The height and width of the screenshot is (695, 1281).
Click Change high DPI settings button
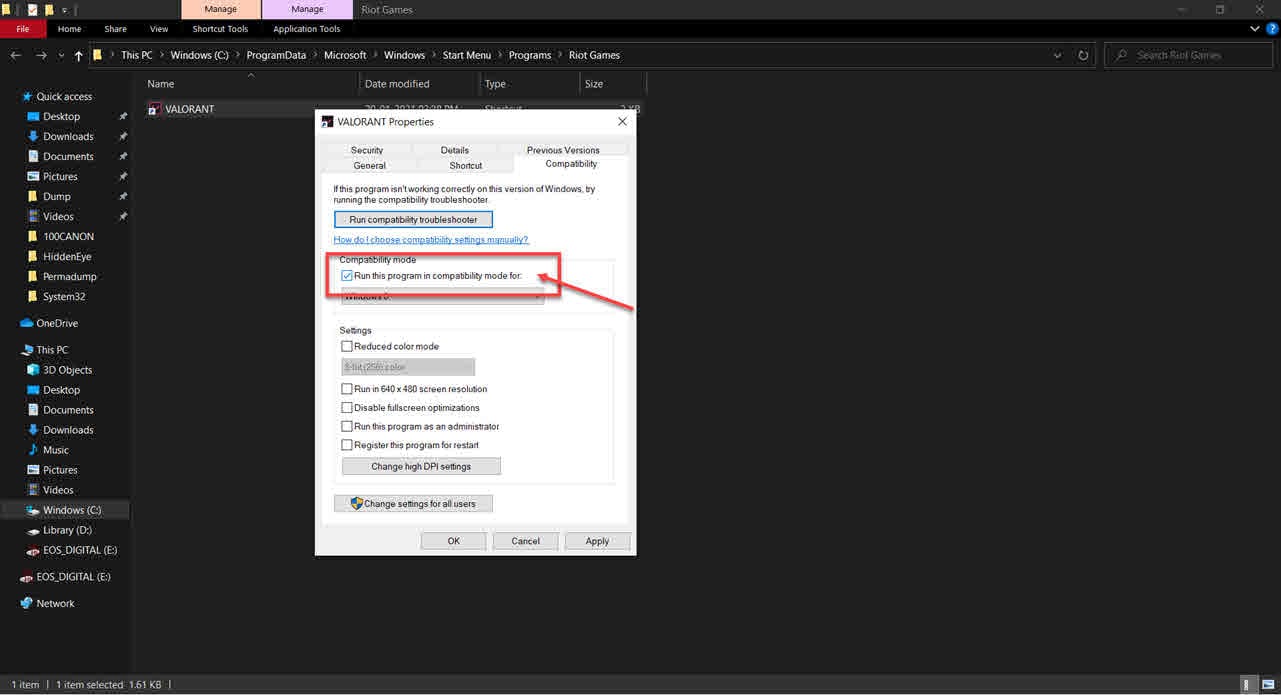(421, 467)
